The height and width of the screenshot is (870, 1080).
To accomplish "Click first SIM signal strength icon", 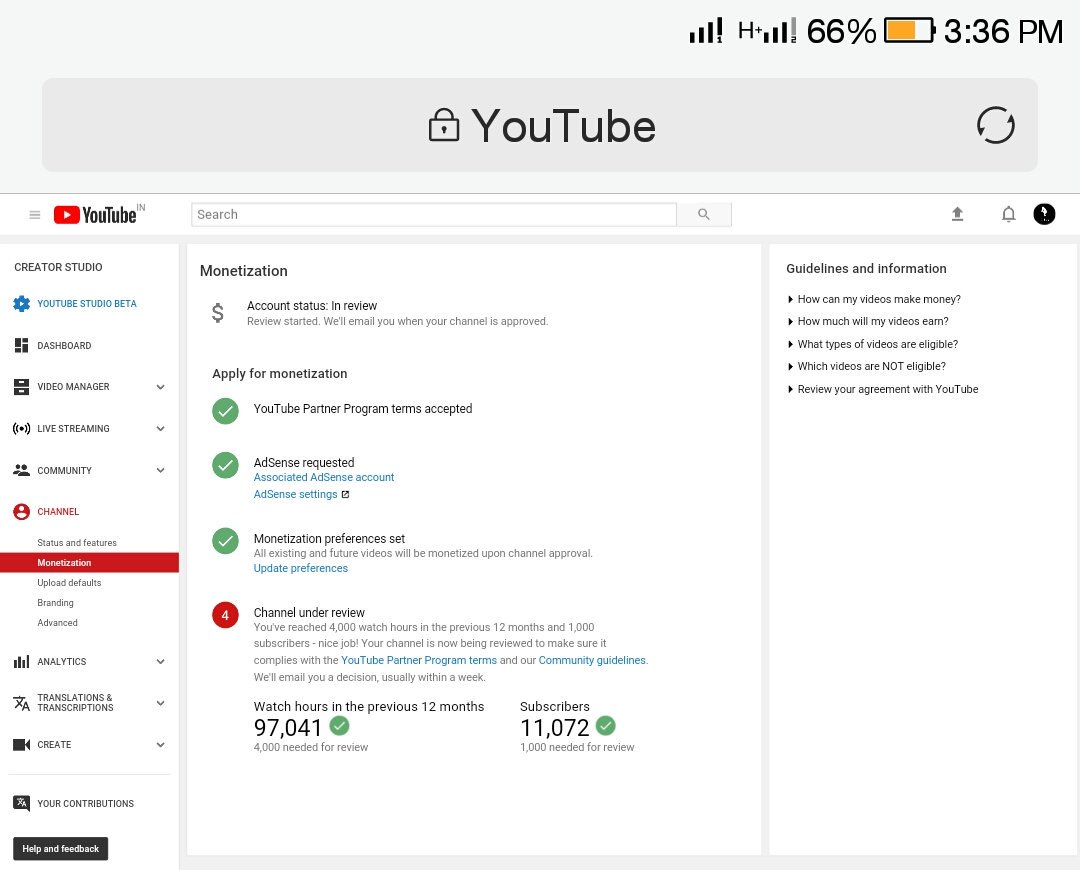I will [706, 30].
